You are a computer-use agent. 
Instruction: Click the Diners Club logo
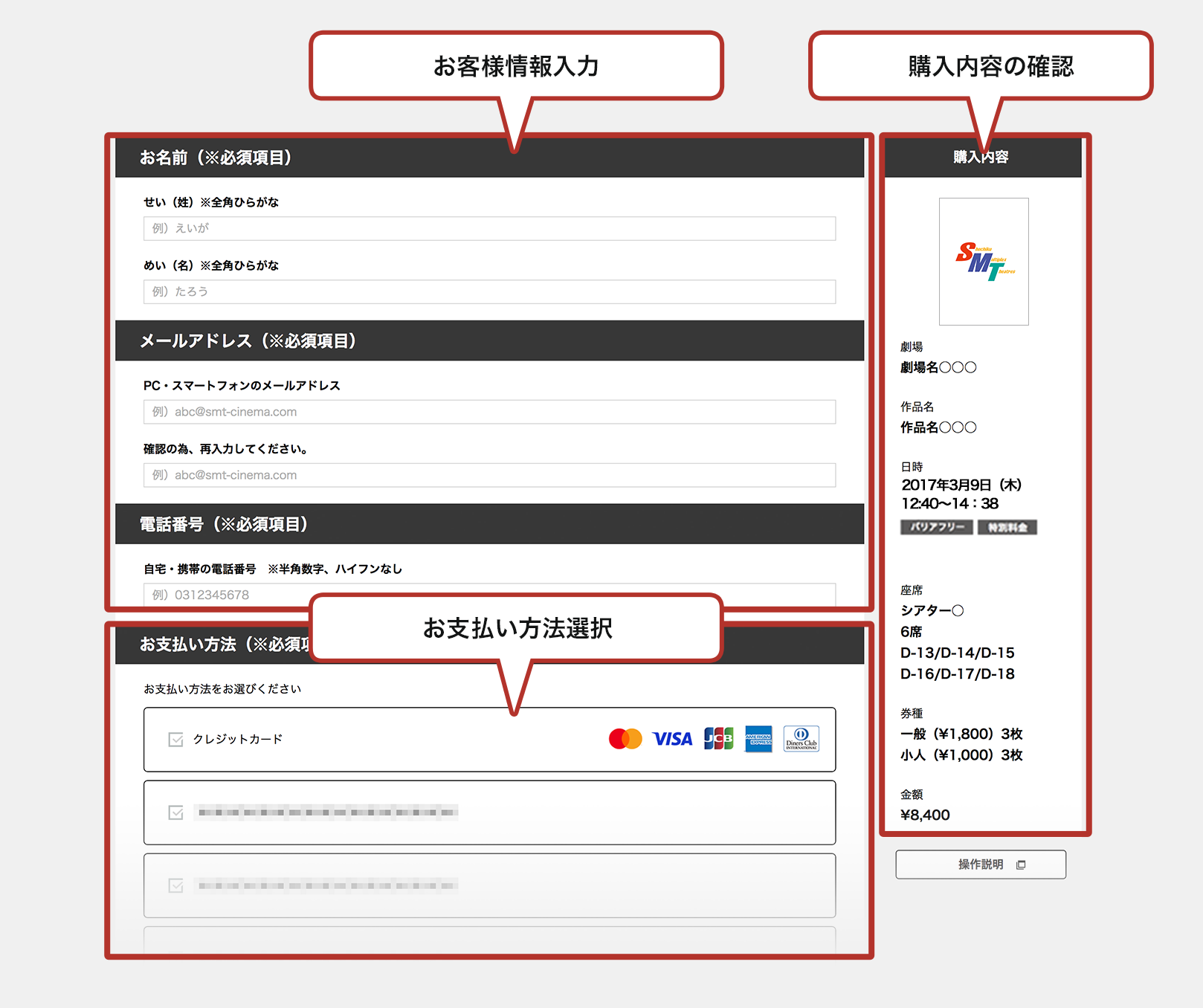(801, 739)
